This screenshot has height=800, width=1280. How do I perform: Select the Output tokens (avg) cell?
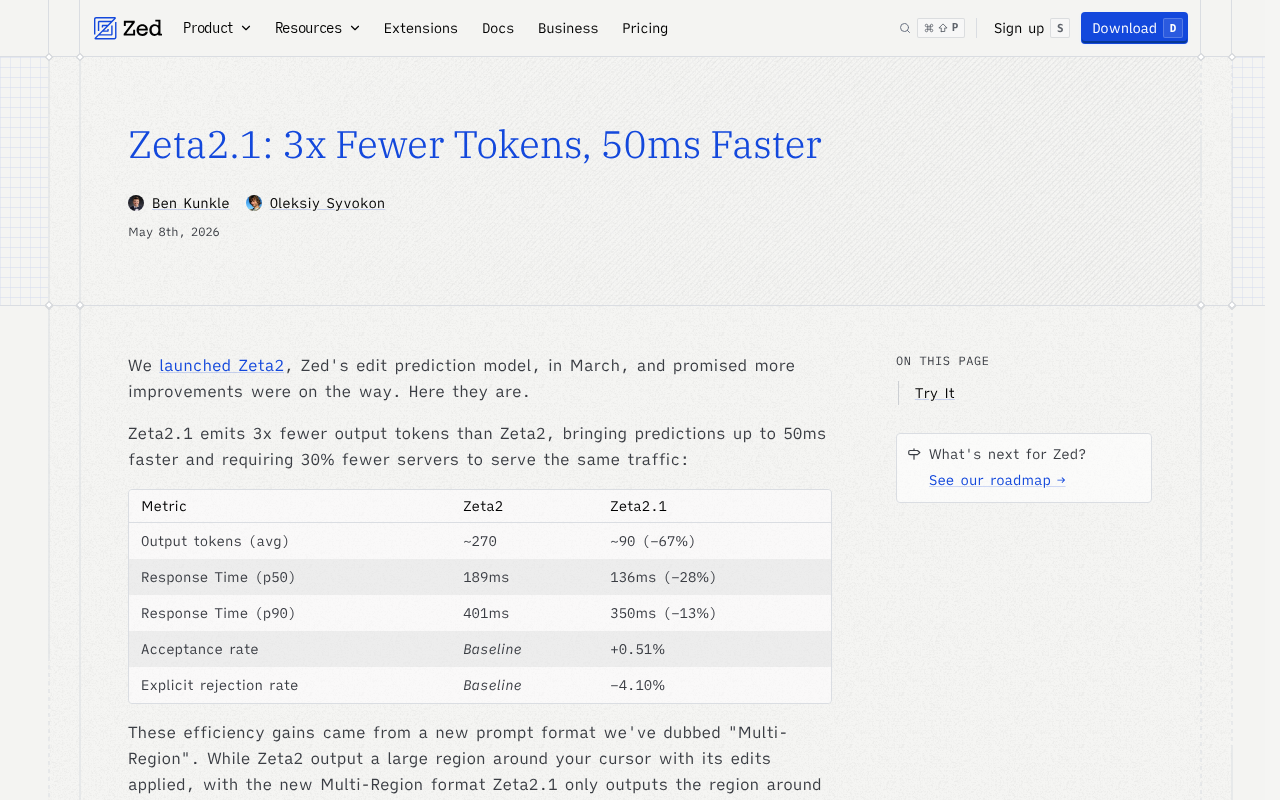pos(290,541)
